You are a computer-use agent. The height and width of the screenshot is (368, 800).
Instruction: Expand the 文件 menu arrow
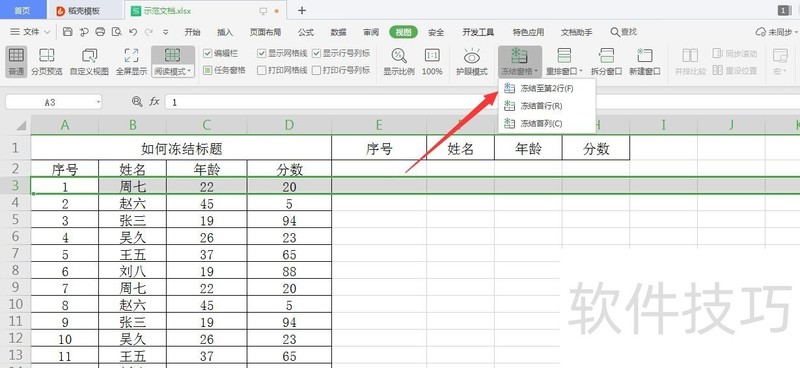47,32
